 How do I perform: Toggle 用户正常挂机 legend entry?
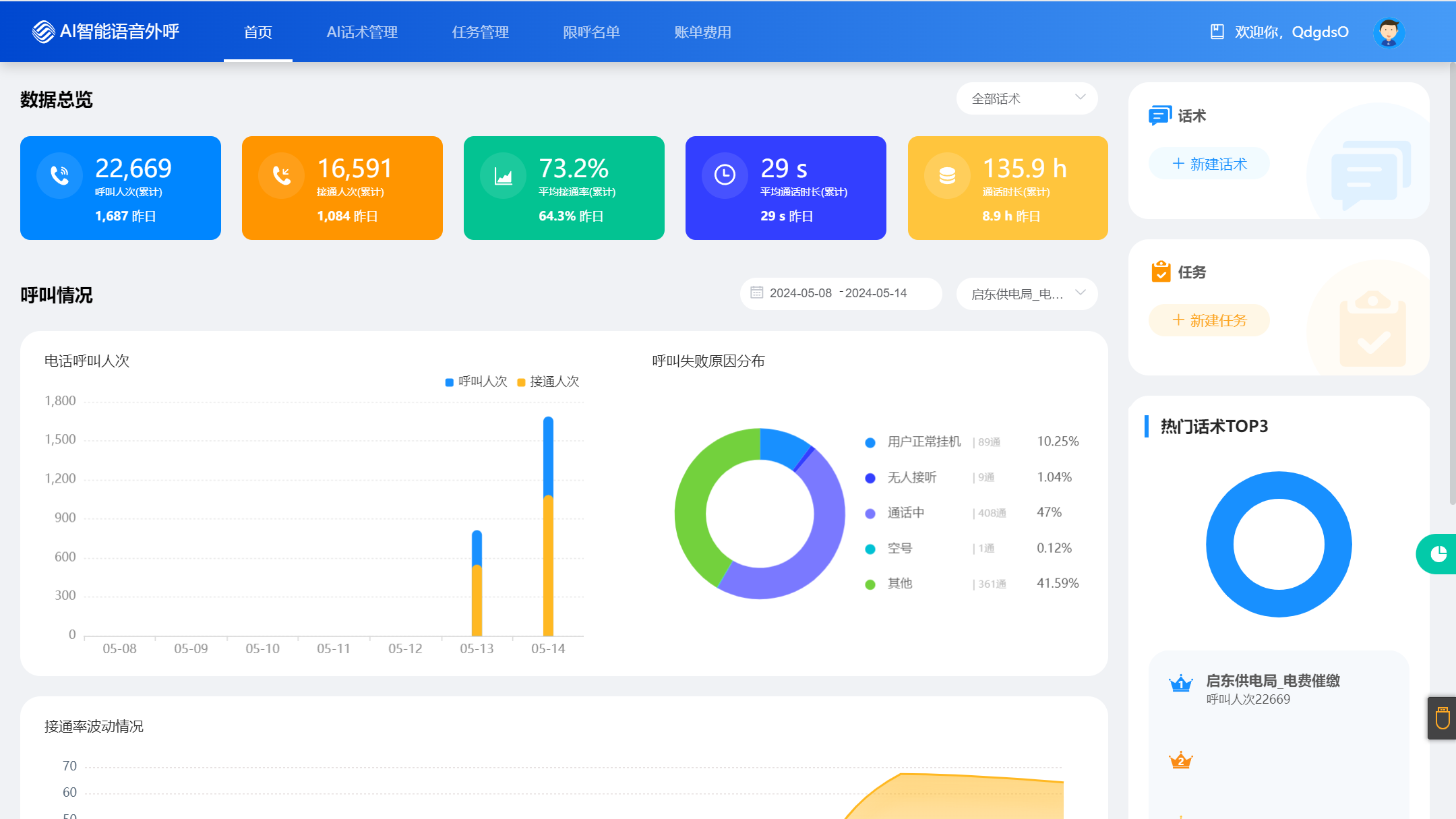(x=923, y=442)
